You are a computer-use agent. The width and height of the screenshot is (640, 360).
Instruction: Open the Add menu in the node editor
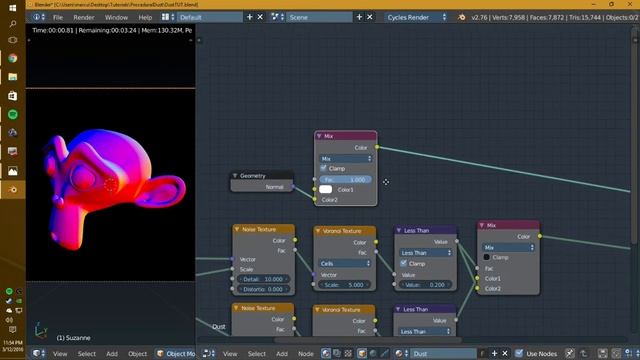pyautogui.click(x=282, y=353)
